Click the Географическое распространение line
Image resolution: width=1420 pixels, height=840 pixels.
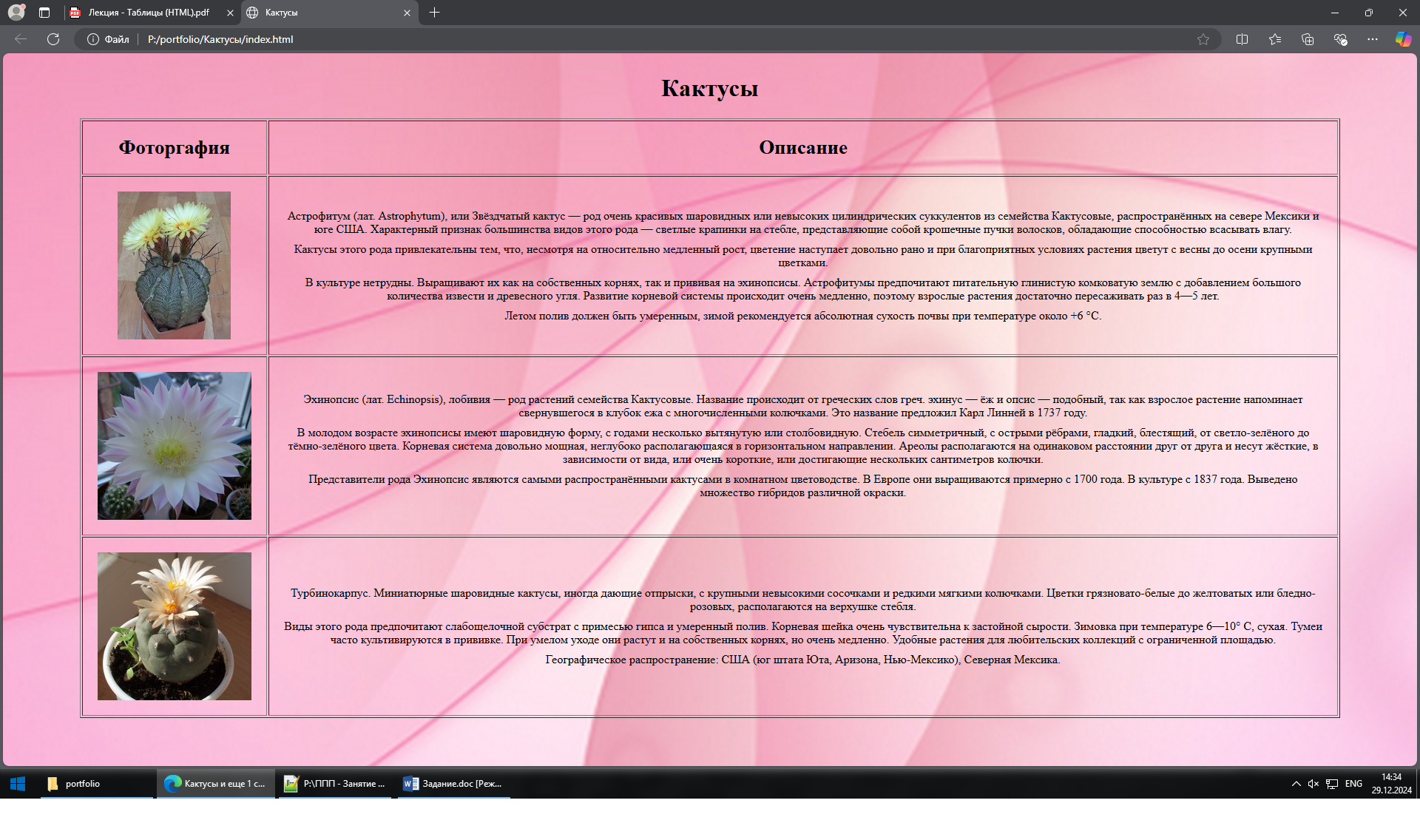coord(803,660)
